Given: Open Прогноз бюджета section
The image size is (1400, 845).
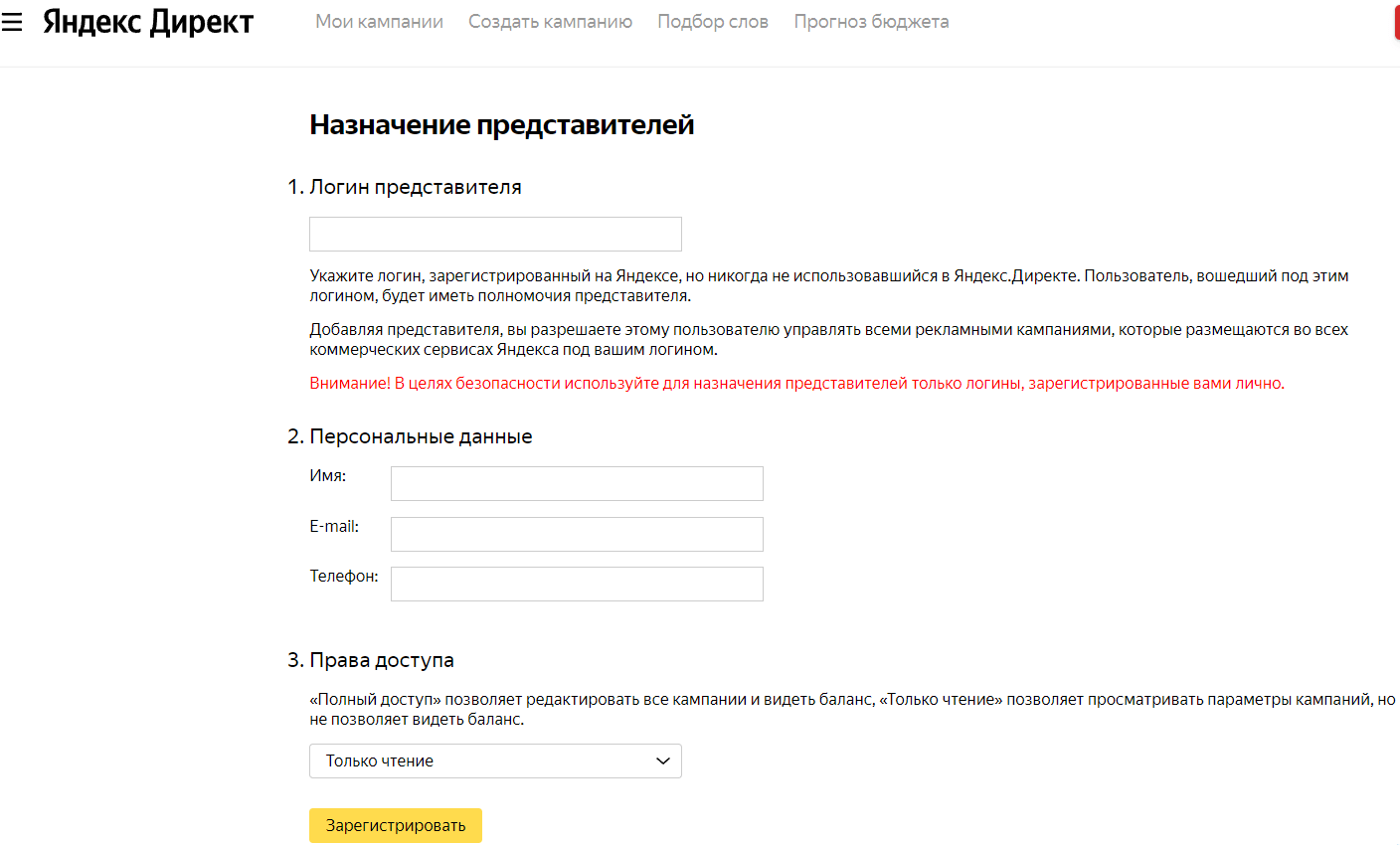Looking at the screenshot, I should [871, 22].
